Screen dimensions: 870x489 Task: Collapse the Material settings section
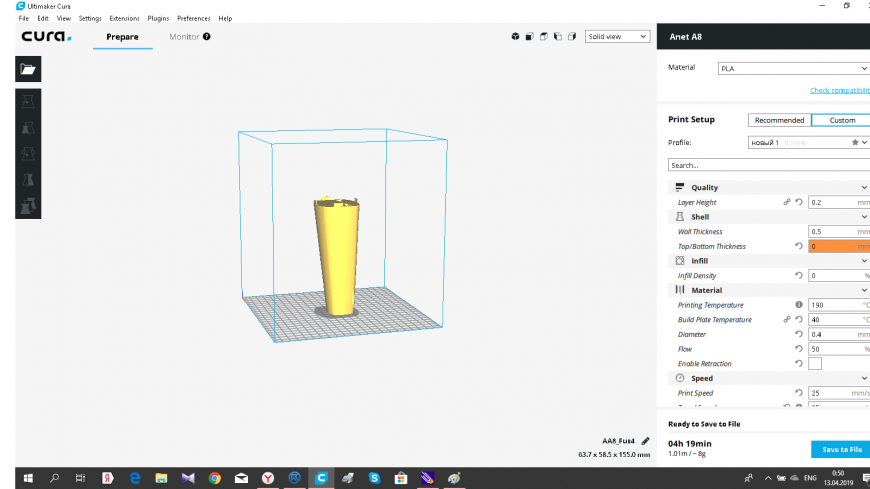[x=769, y=290]
